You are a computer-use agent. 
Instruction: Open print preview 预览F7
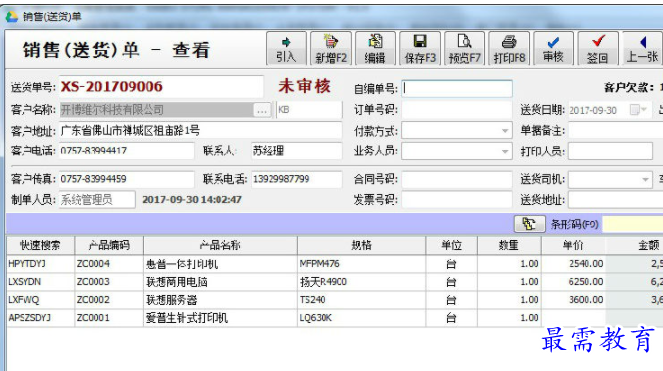[465, 49]
